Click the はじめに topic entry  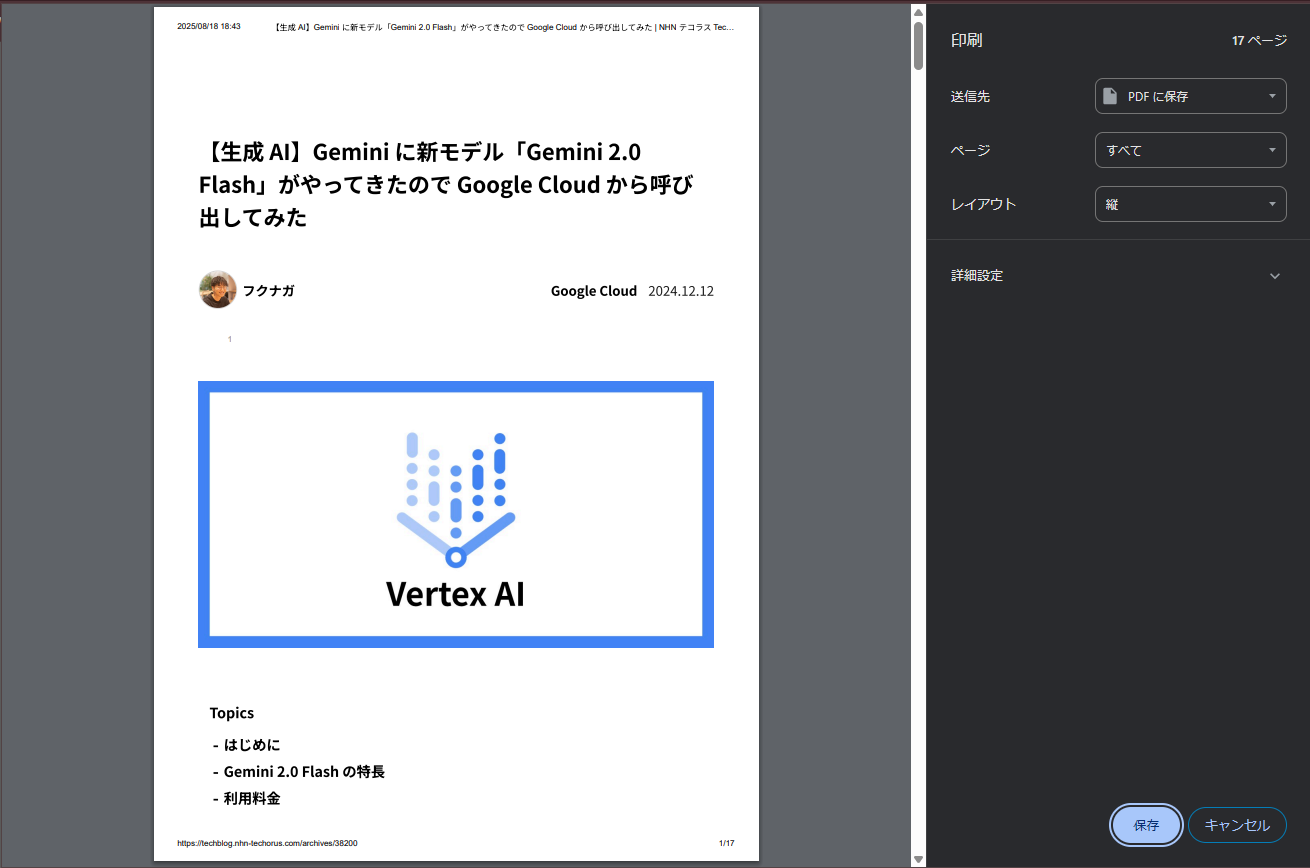tap(252, 745)
